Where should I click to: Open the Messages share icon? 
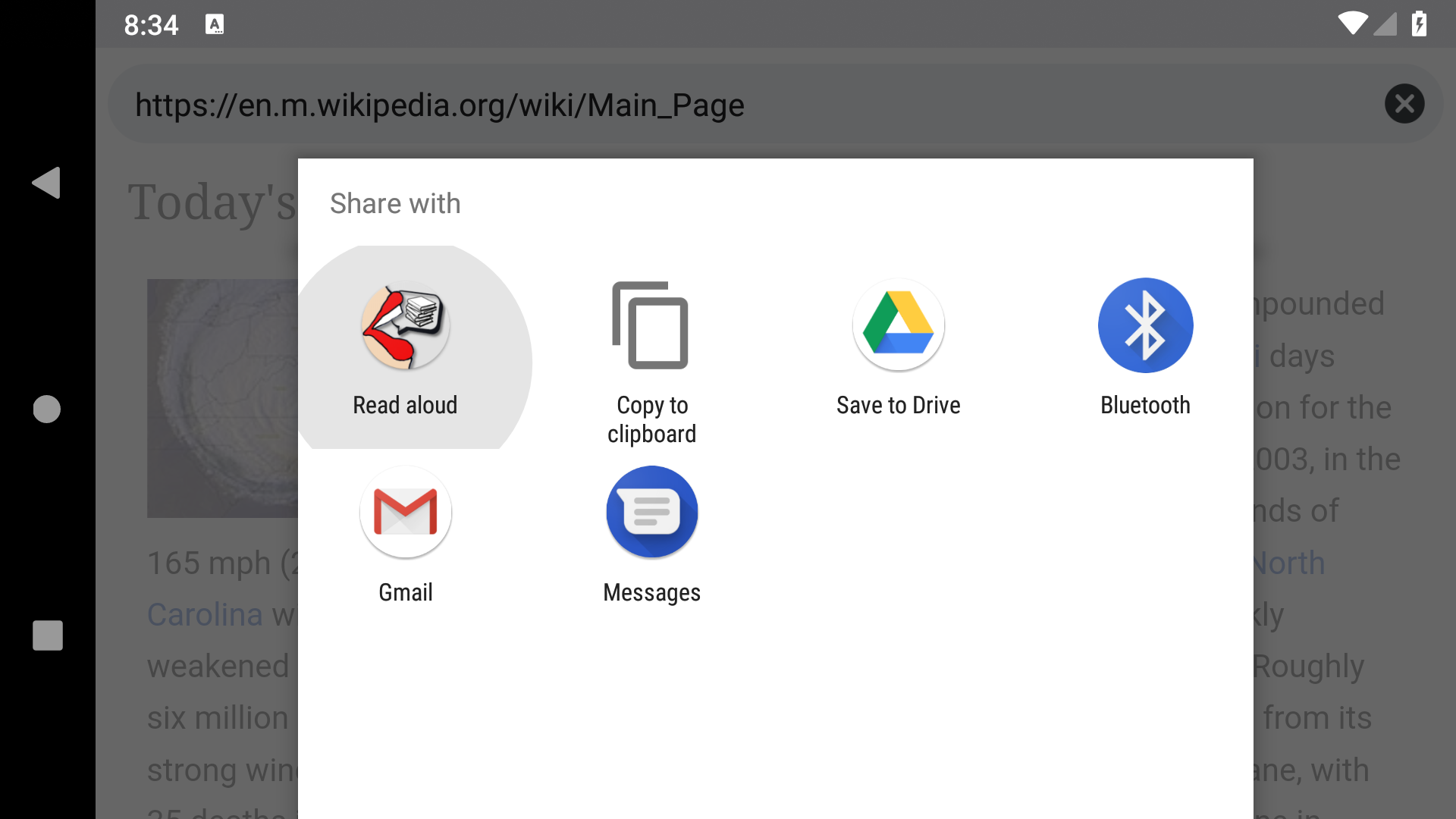[x=651, y=512]
